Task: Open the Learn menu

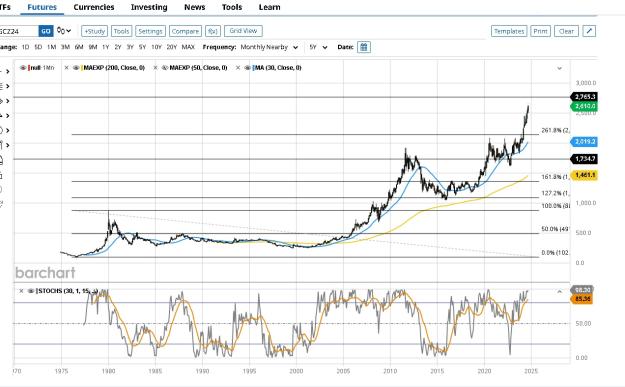Action: pos(269,7)
